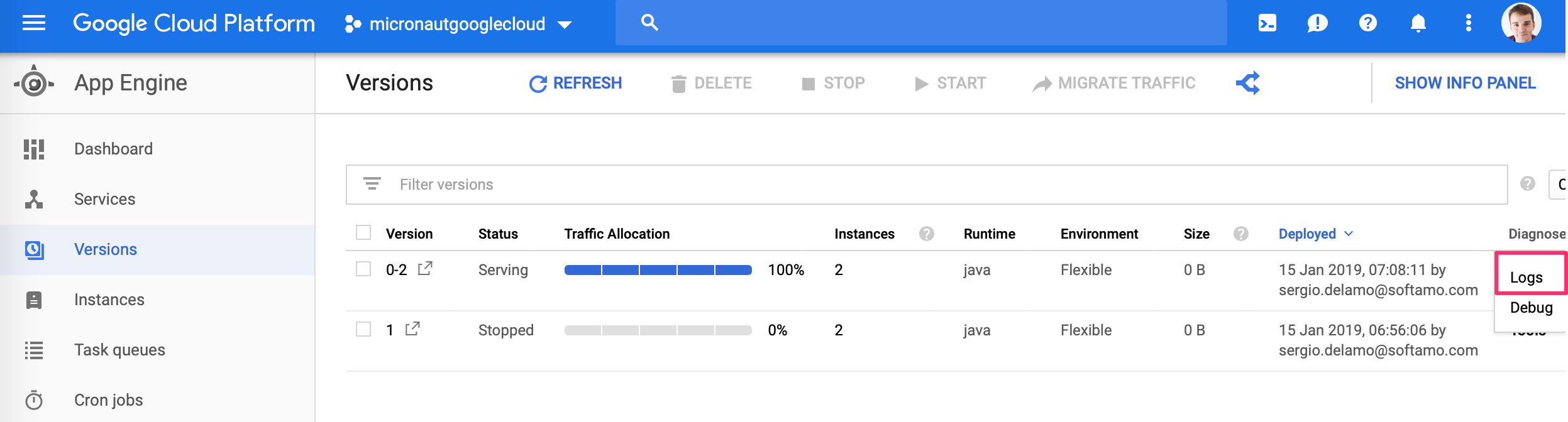Select the version 0-2 checkbox
Image resolution: width=1568 pixels, height=422 pixels.
click(363, 269)
